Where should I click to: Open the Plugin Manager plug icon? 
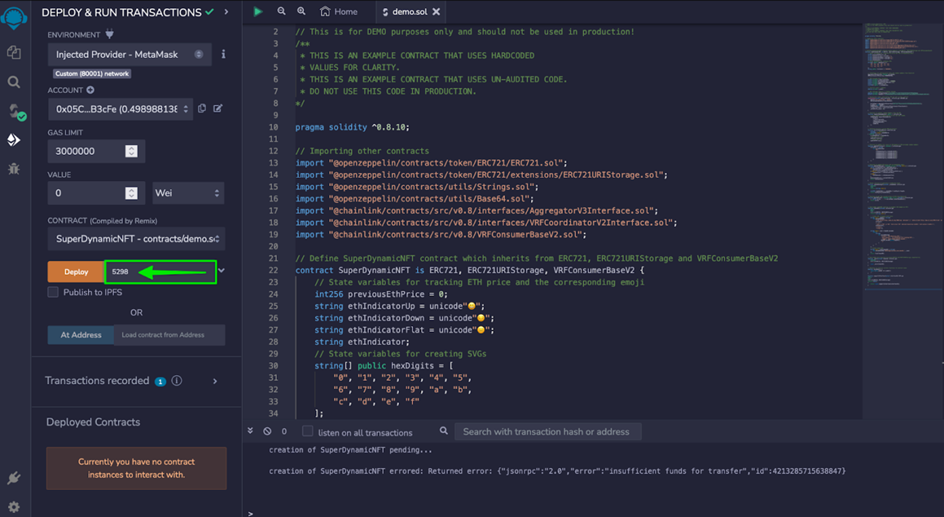click(14, 478)
